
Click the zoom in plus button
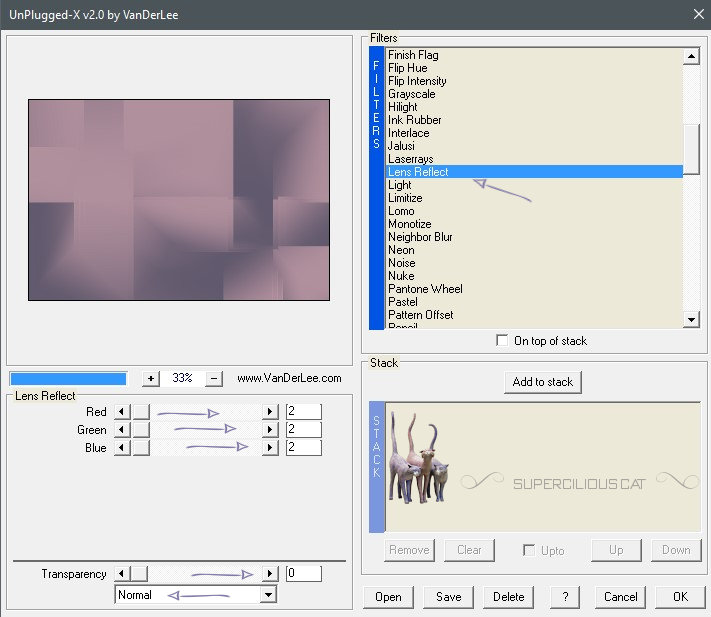pos(151,379)
